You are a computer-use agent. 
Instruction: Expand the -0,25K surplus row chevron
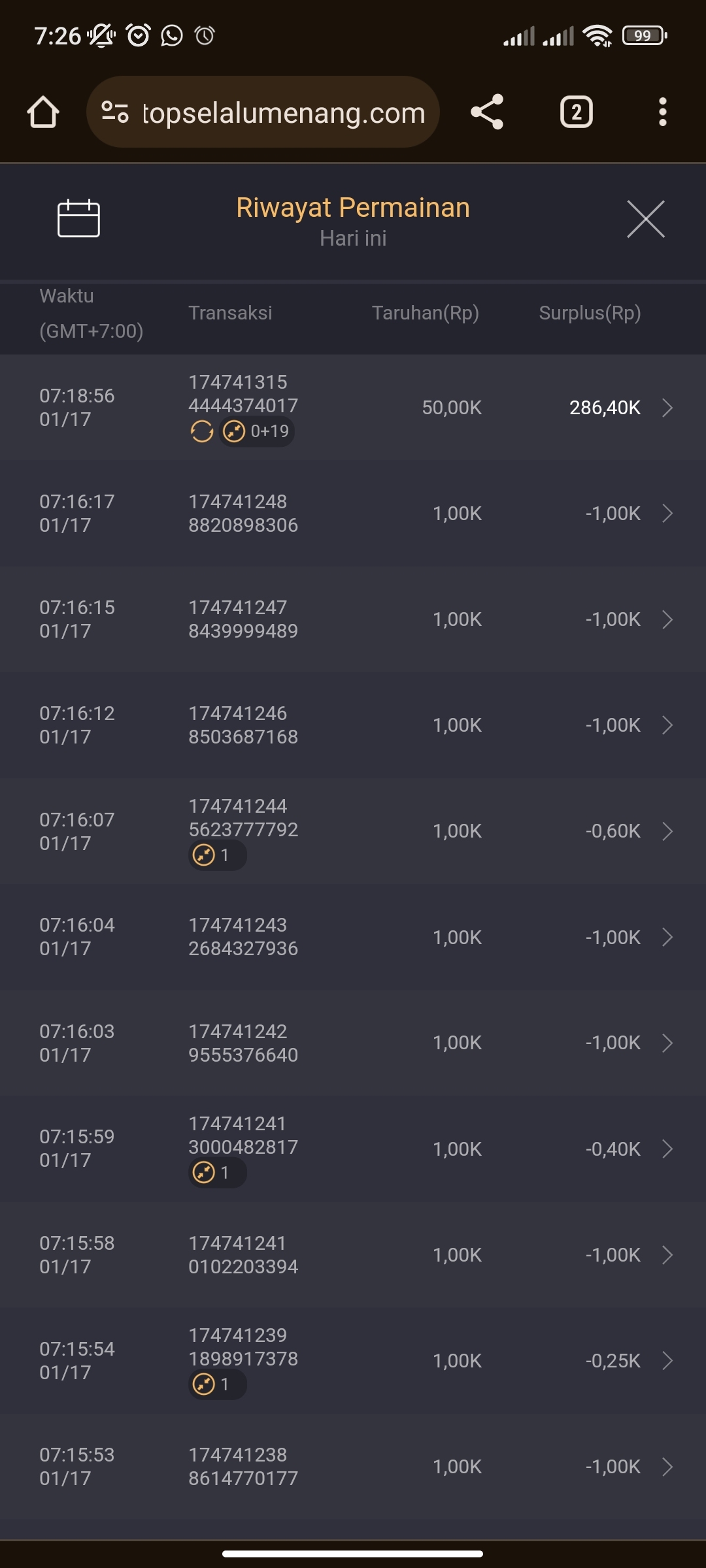click(667, 1361)
